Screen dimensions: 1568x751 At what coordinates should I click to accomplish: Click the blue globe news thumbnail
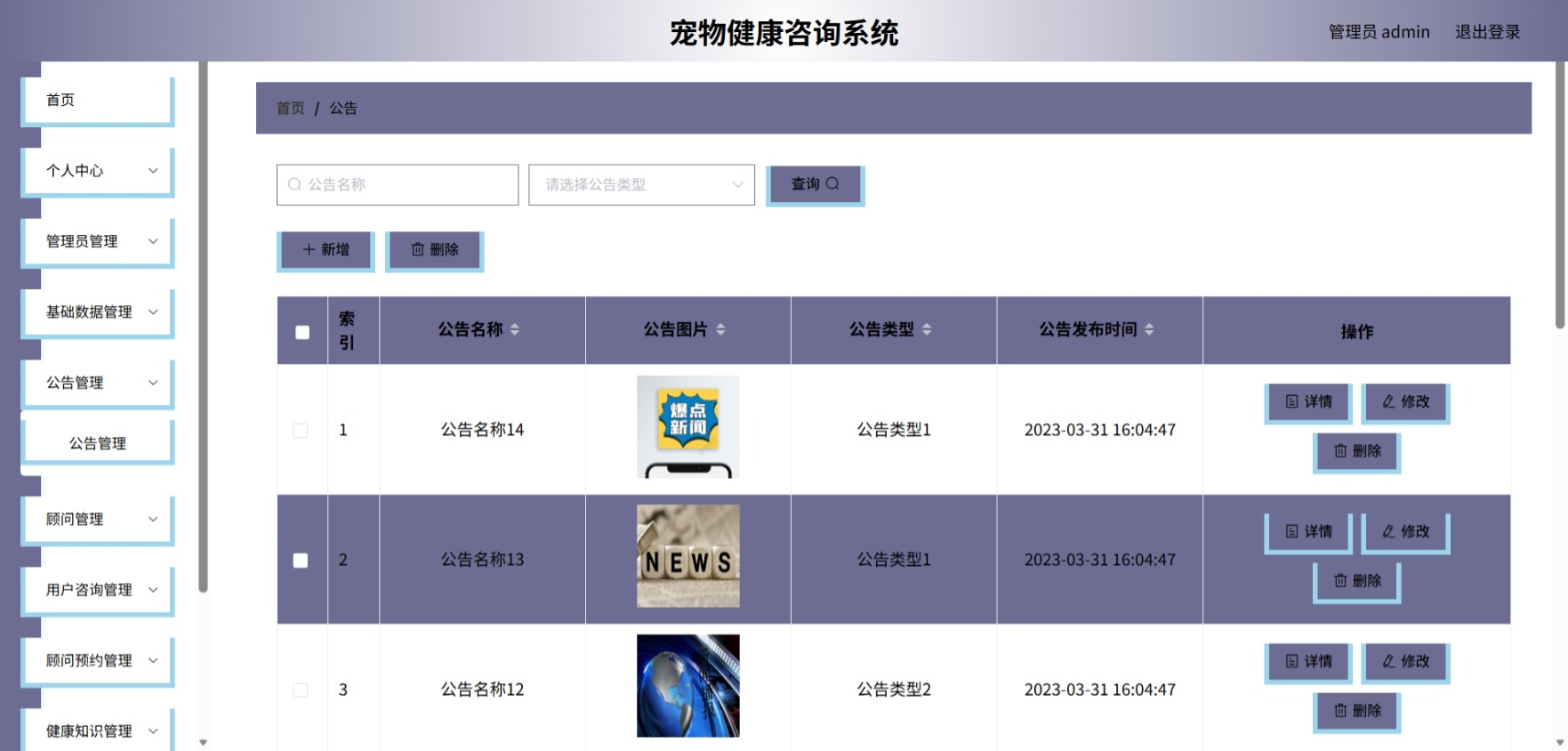click(688, 686)
